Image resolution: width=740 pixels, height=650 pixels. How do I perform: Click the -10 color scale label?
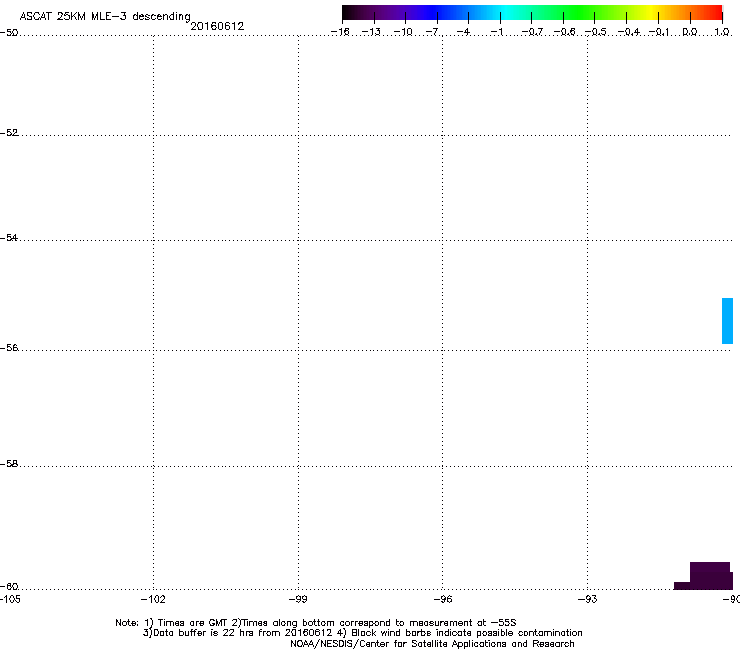coord(403,32)
